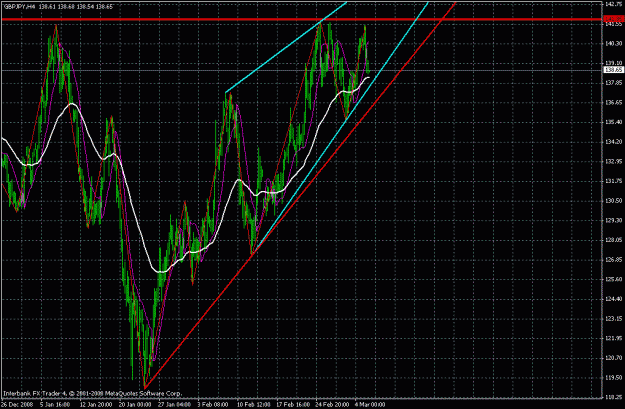This screenshot has width=625, height=409.
Task: Click the 118.25 price axis label
Action: click(614, 397)
